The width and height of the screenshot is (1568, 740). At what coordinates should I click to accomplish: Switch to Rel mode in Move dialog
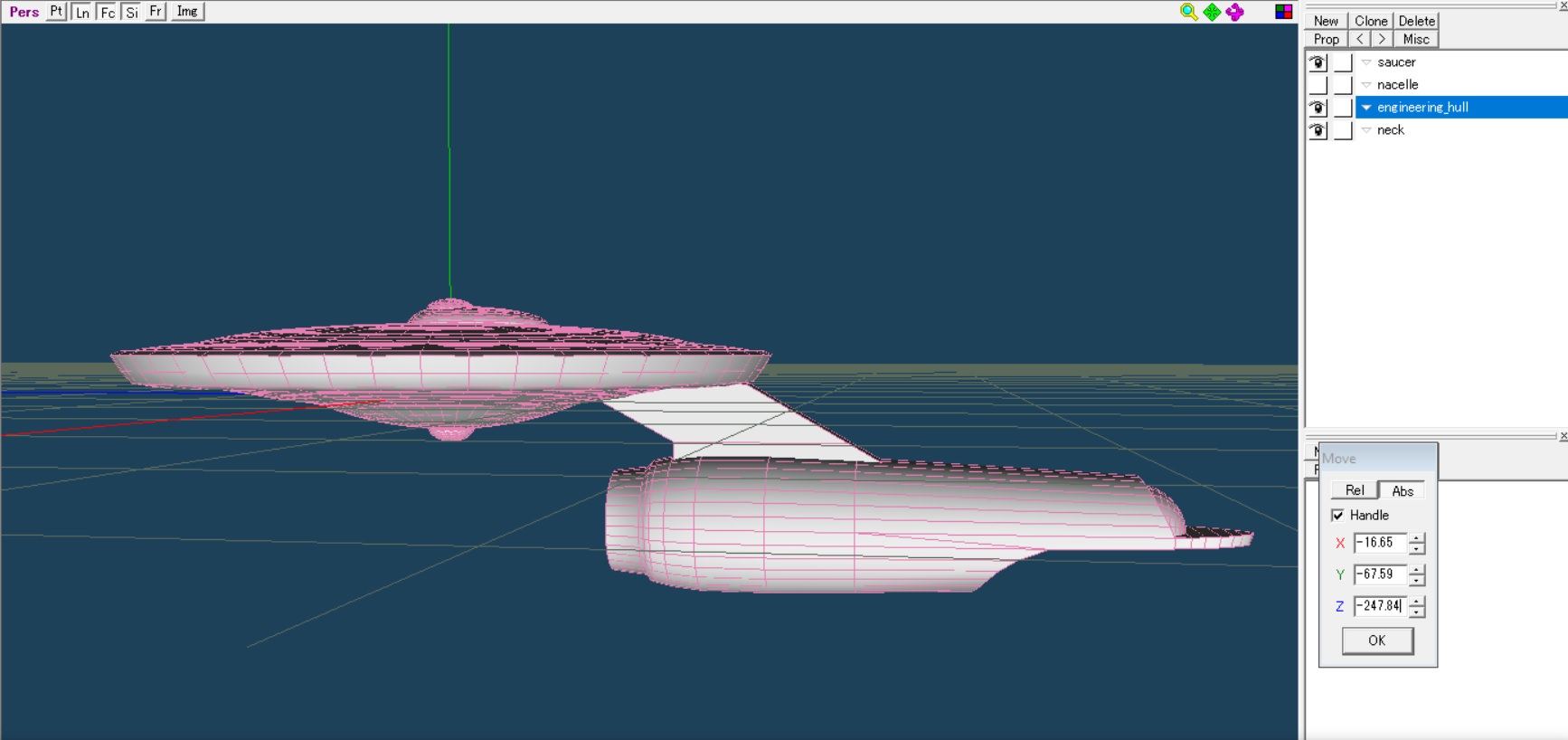click(x=1354, y=490)
